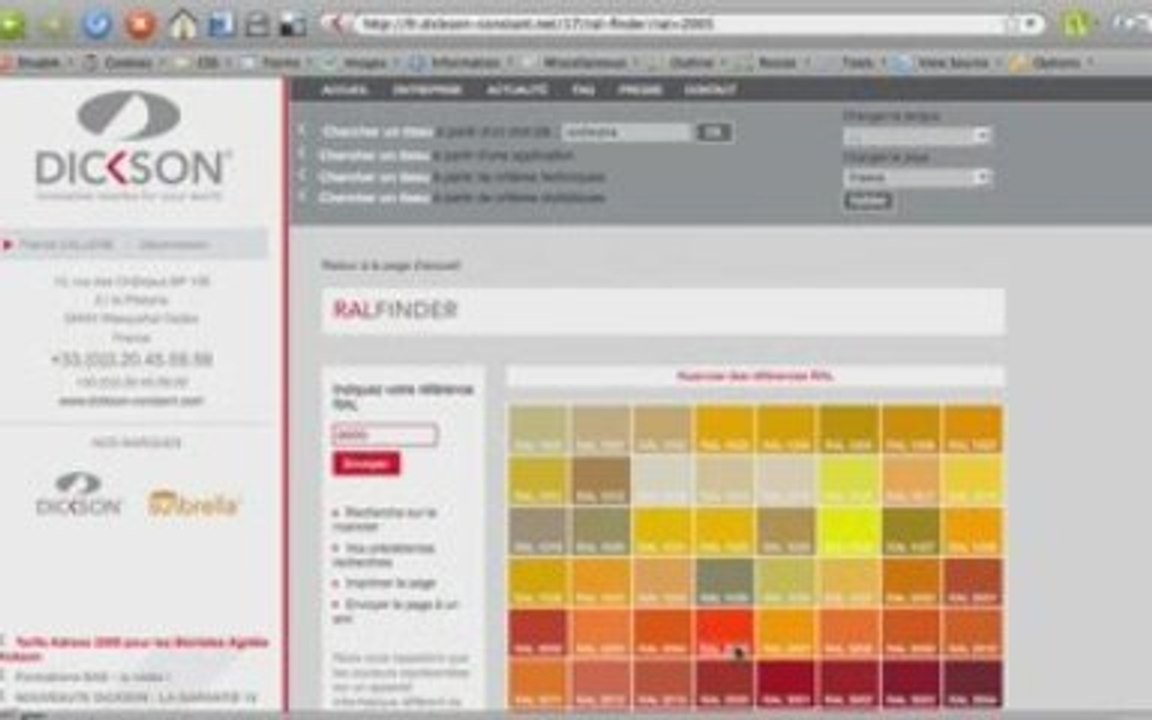Open the Contact nav item

tap(710, 90)
